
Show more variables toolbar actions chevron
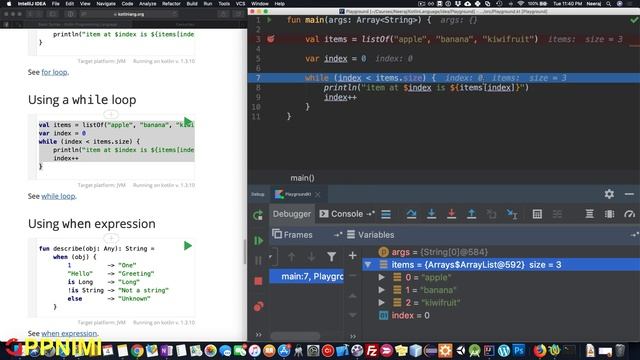tap(353, 337)
